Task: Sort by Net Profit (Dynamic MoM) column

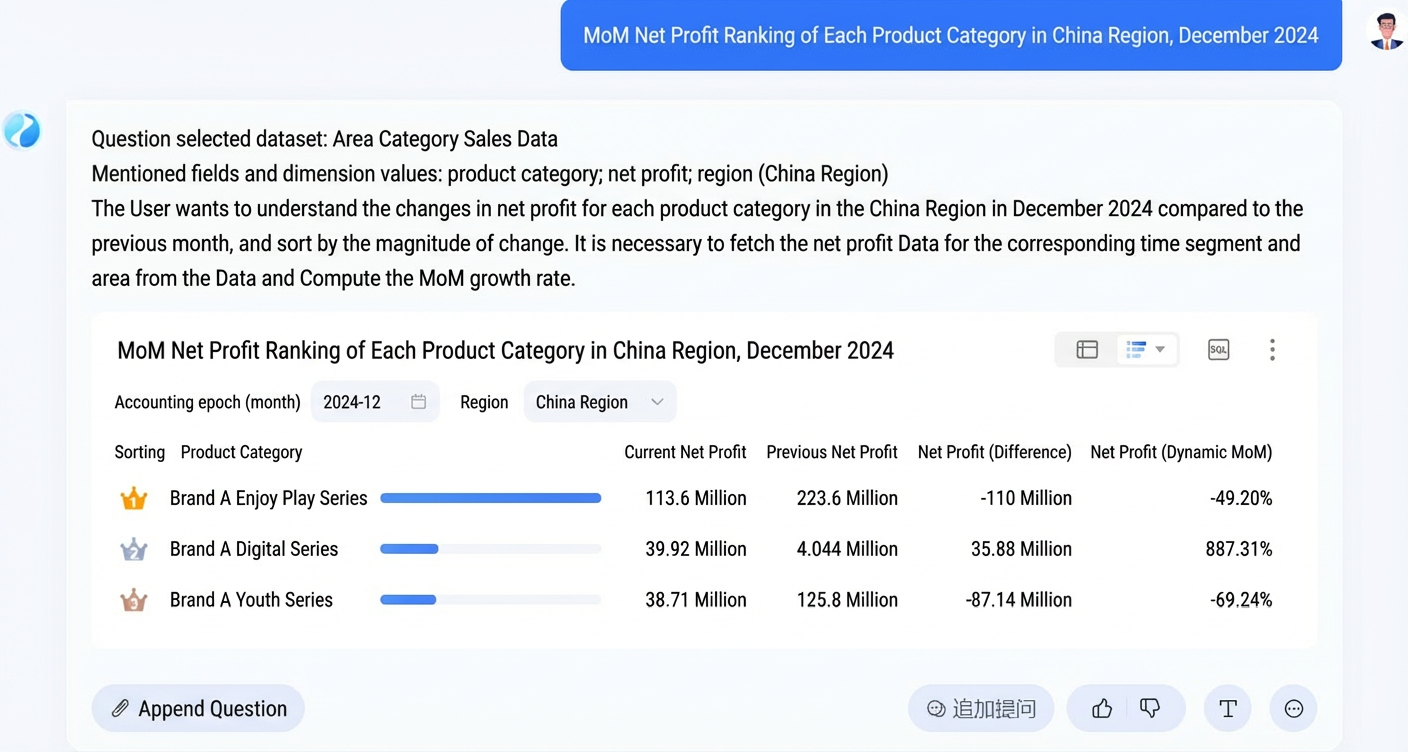Action: point(1181,452)
